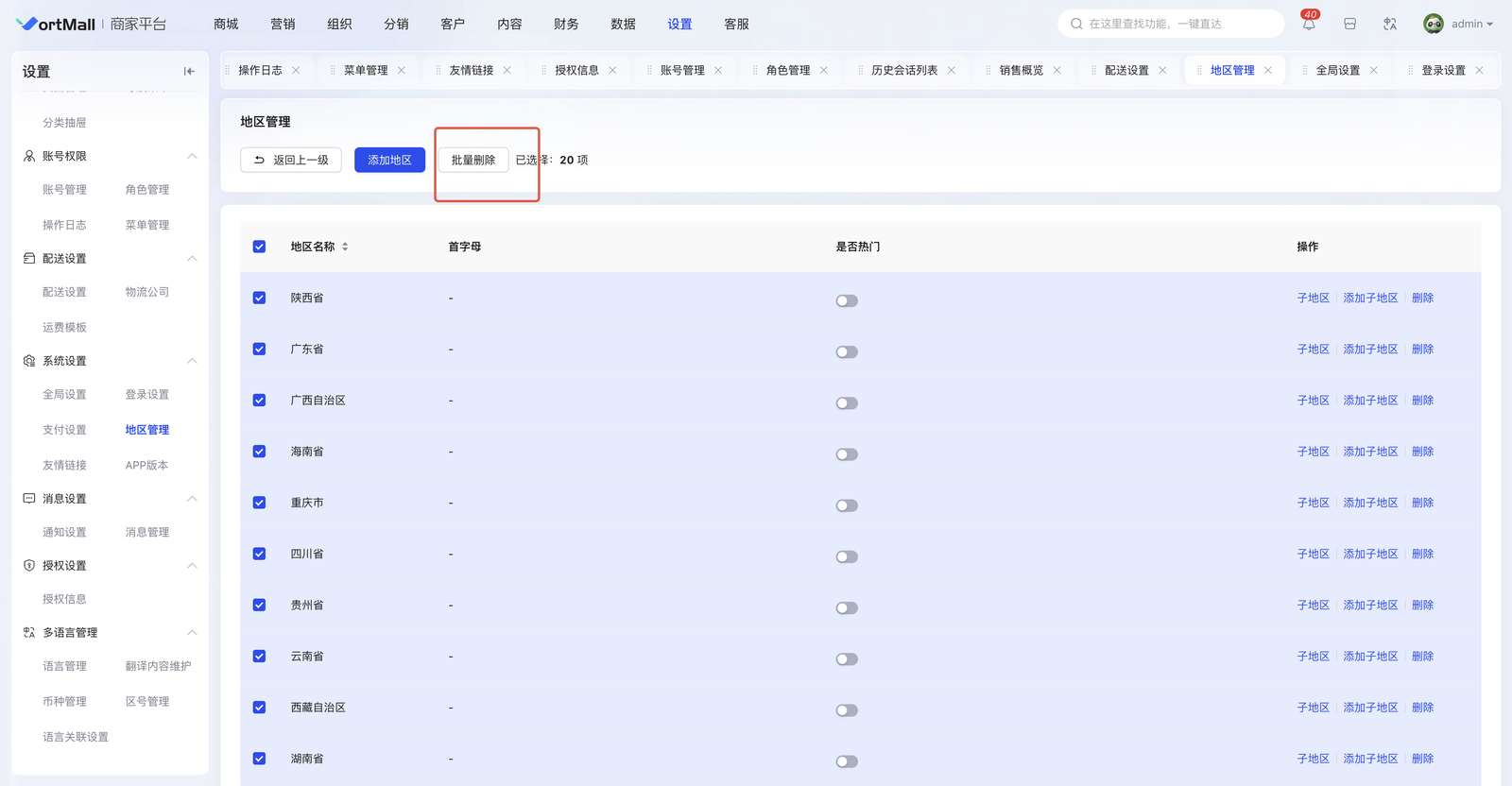Collapse the 配送设置 sidebar group
This screenshot has height=786, width=1512.
tap(192, 259)
